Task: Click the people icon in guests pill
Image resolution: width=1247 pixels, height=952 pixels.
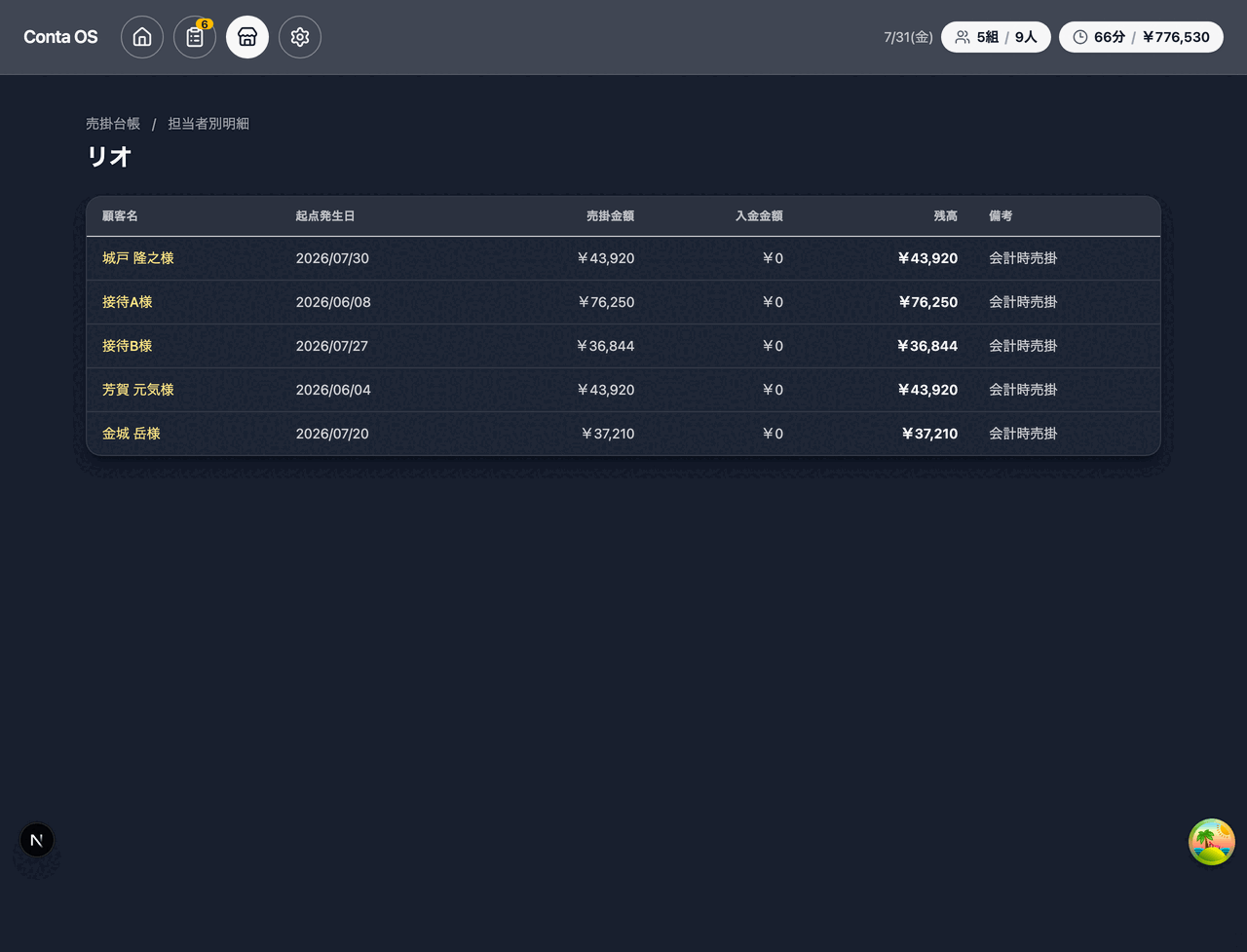Action: (x=963, y=37)
